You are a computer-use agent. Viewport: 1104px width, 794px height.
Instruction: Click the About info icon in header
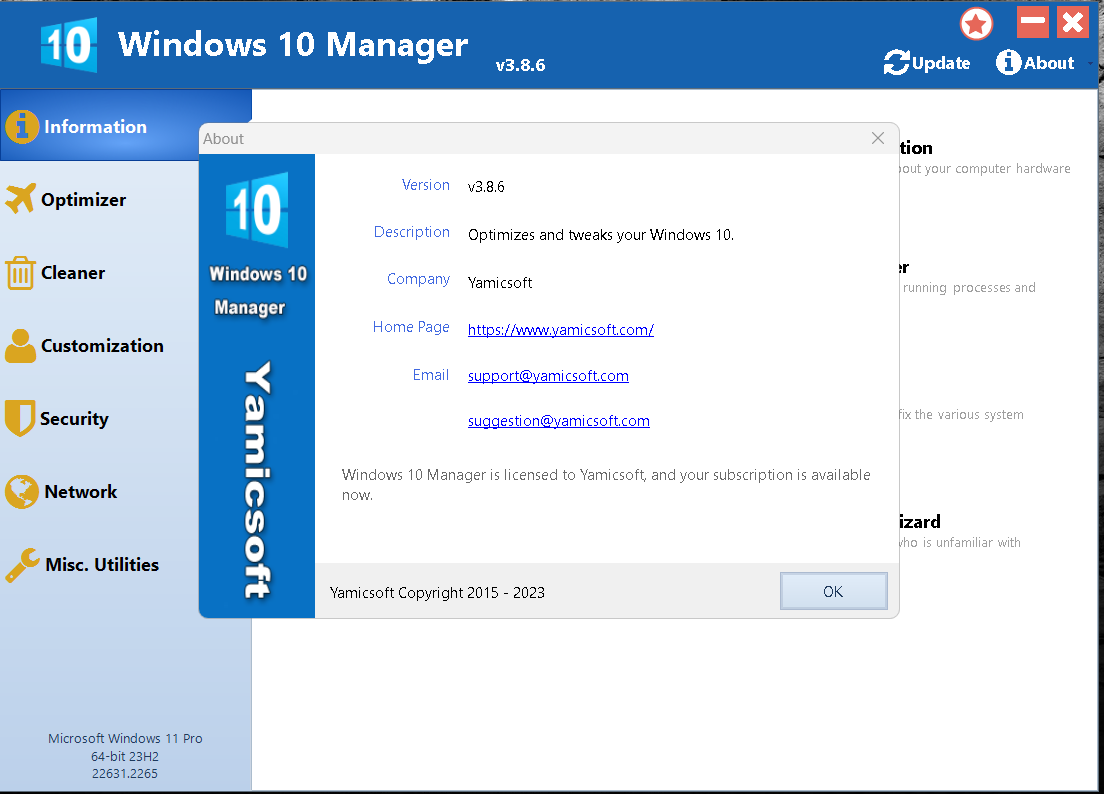[1008, 62]
